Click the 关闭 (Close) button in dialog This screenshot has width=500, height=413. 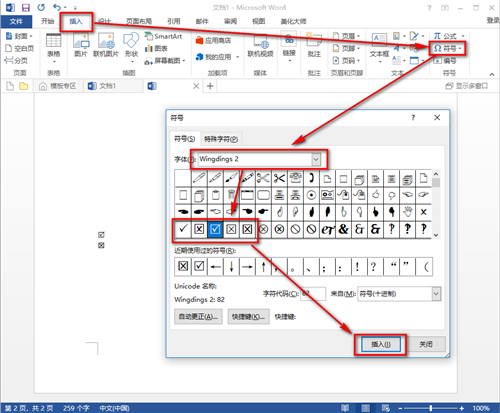[x=426, y=344]
